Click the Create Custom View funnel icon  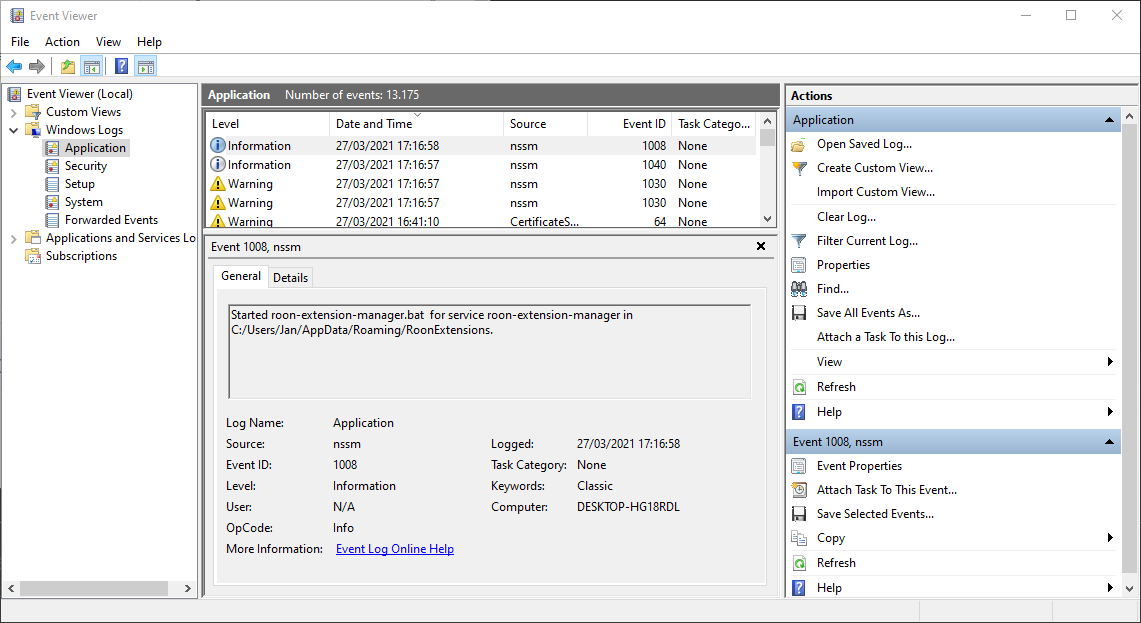pos(798,167)
